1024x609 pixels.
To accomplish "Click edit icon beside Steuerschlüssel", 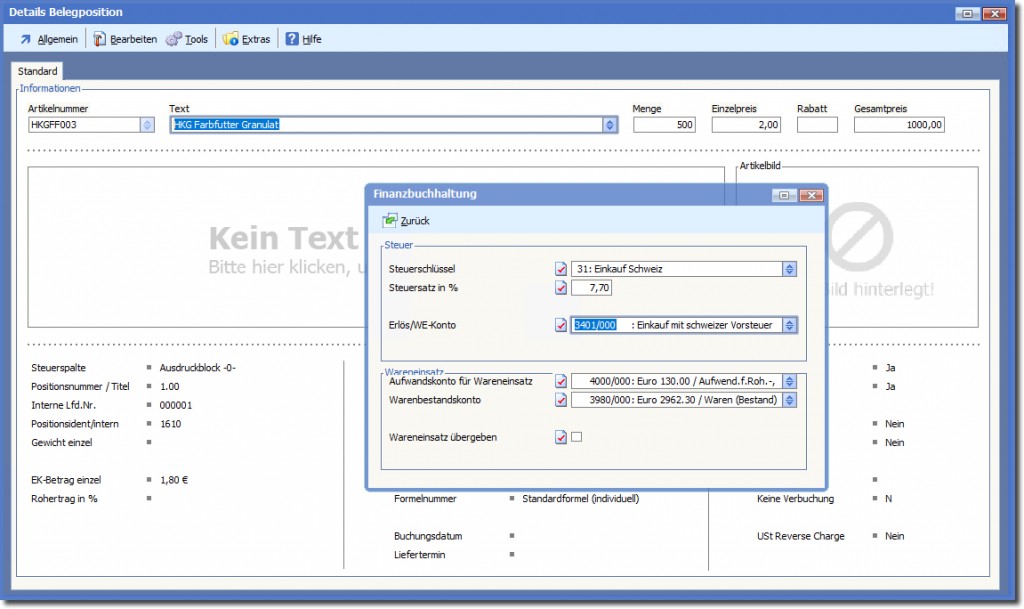I will coord(561,269).
